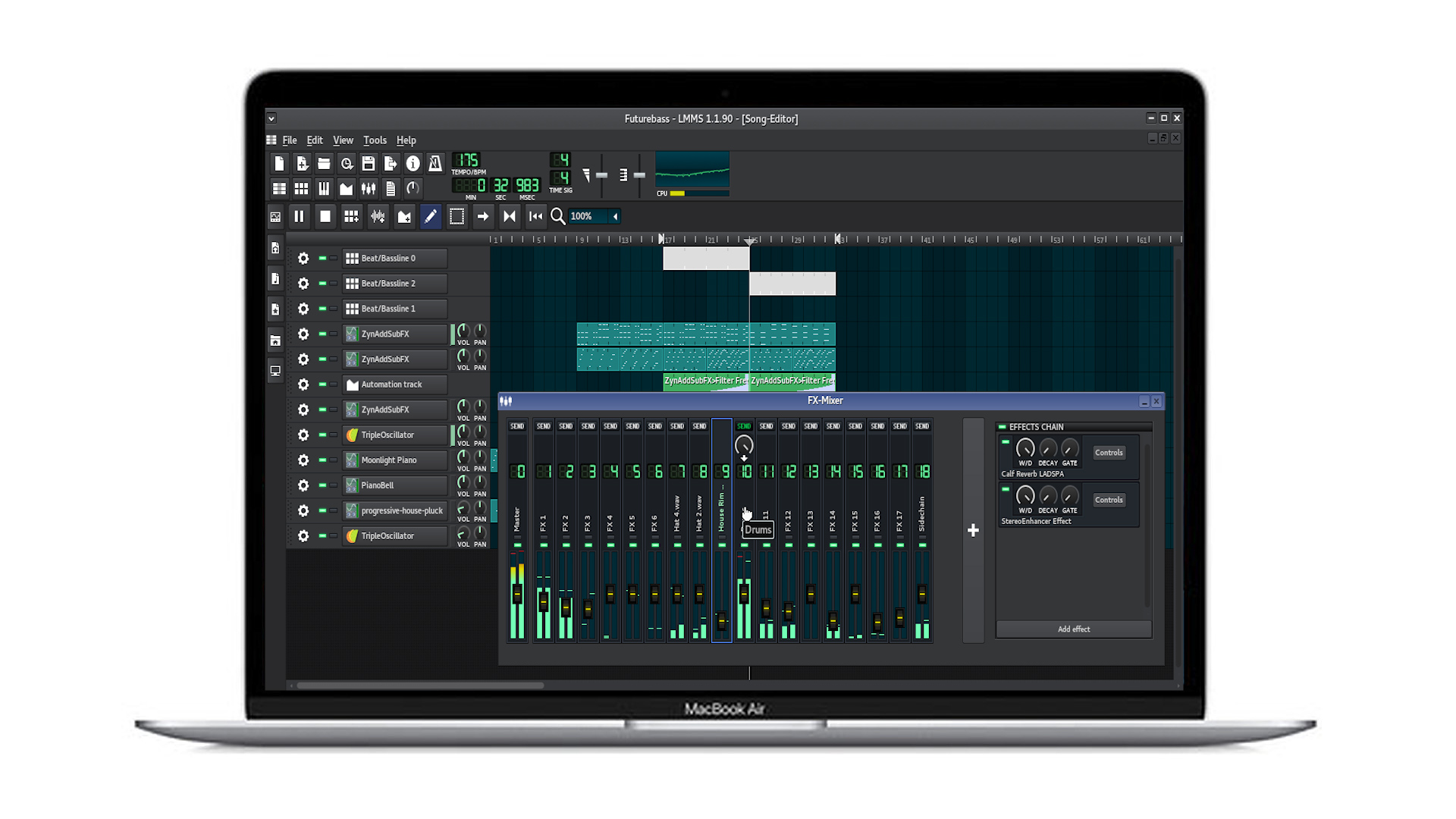The height and width of the screenshot is (819, 1456).
Task: Click the metronome icon in the toolbar
Action: point(435,163)
